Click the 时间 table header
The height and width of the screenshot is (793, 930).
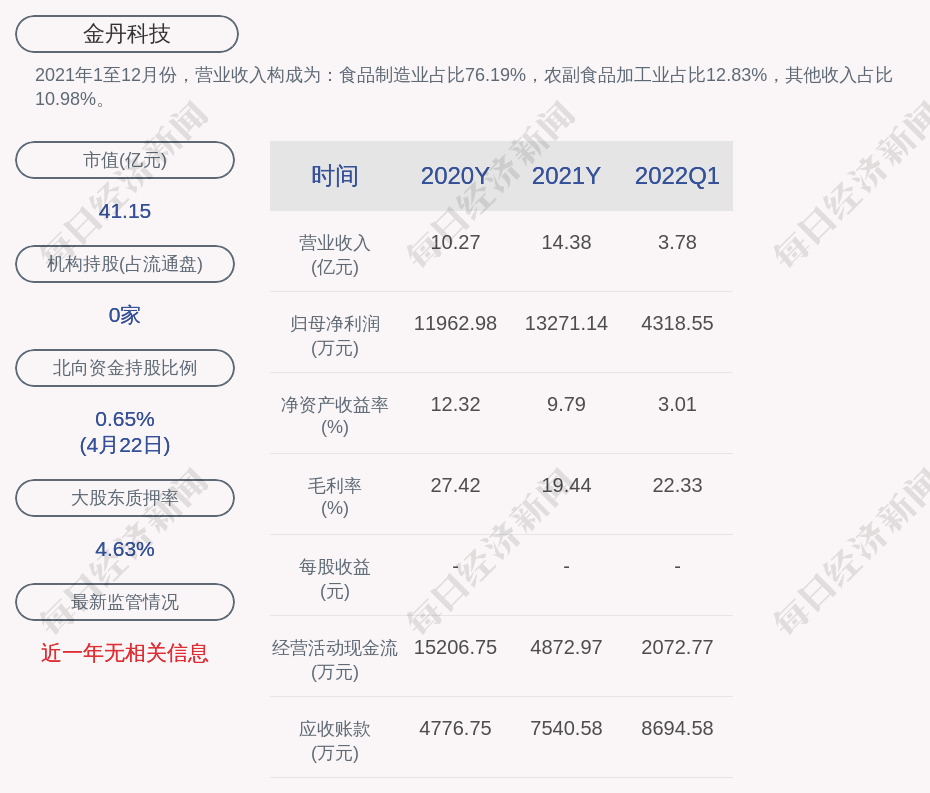point(335,176)
